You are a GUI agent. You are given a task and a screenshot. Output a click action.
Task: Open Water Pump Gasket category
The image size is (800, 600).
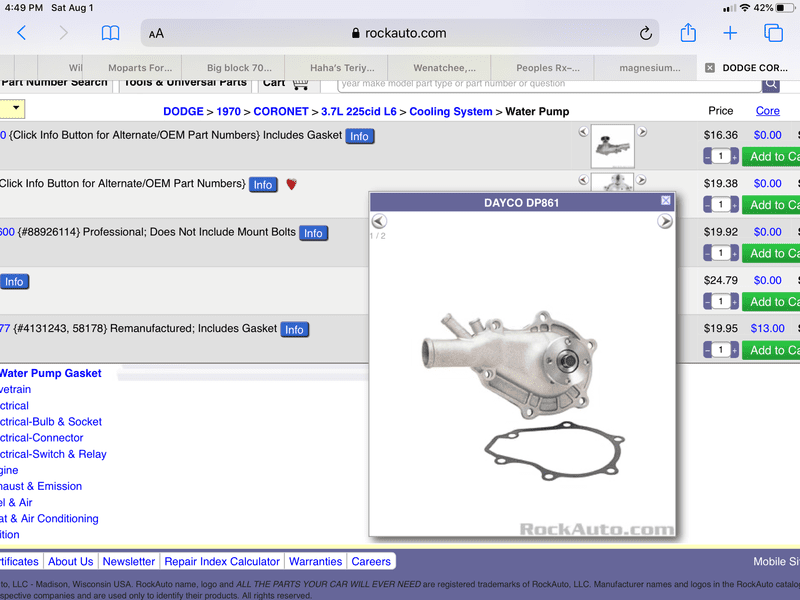tap(51, 373)
